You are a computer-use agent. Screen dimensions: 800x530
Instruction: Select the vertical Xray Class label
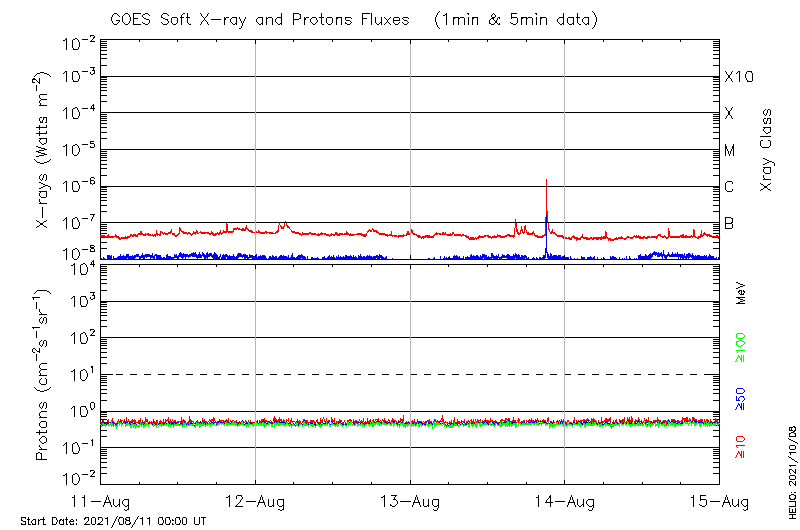(x=767, y=152)
